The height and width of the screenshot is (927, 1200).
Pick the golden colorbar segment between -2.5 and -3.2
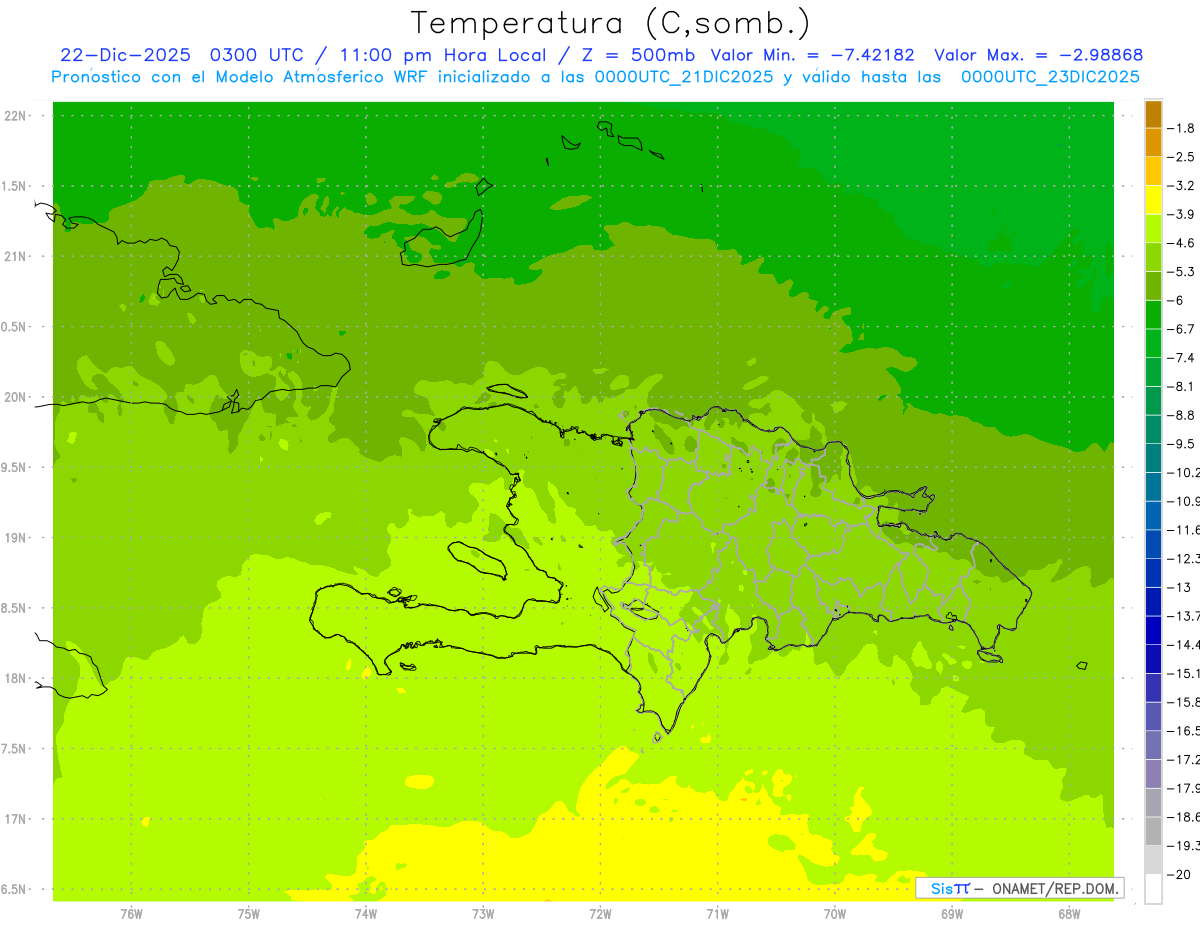(1153, 172)
